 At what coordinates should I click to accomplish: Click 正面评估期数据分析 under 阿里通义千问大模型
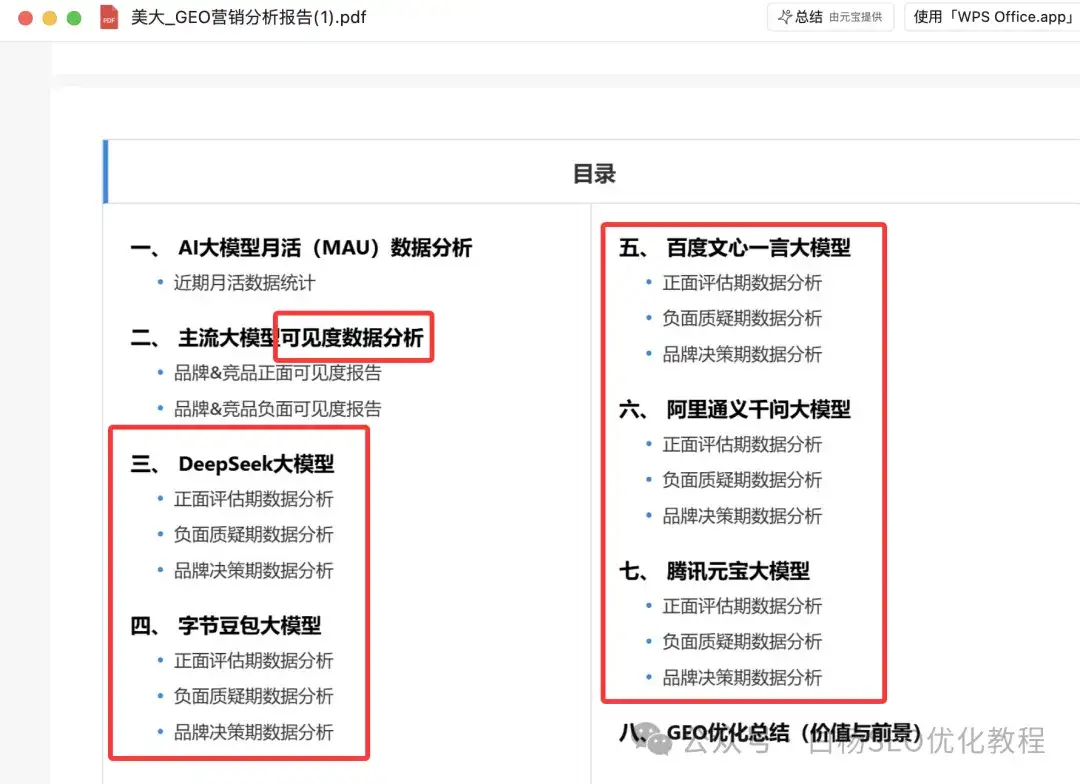(742, 444)
